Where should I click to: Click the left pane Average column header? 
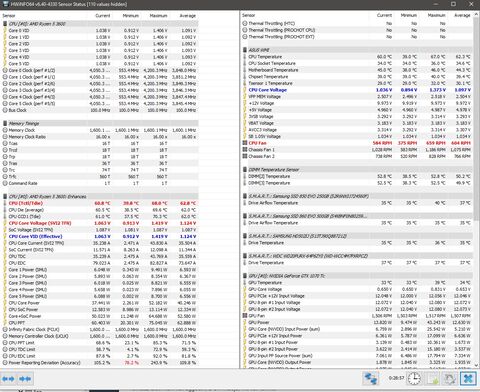188,16
